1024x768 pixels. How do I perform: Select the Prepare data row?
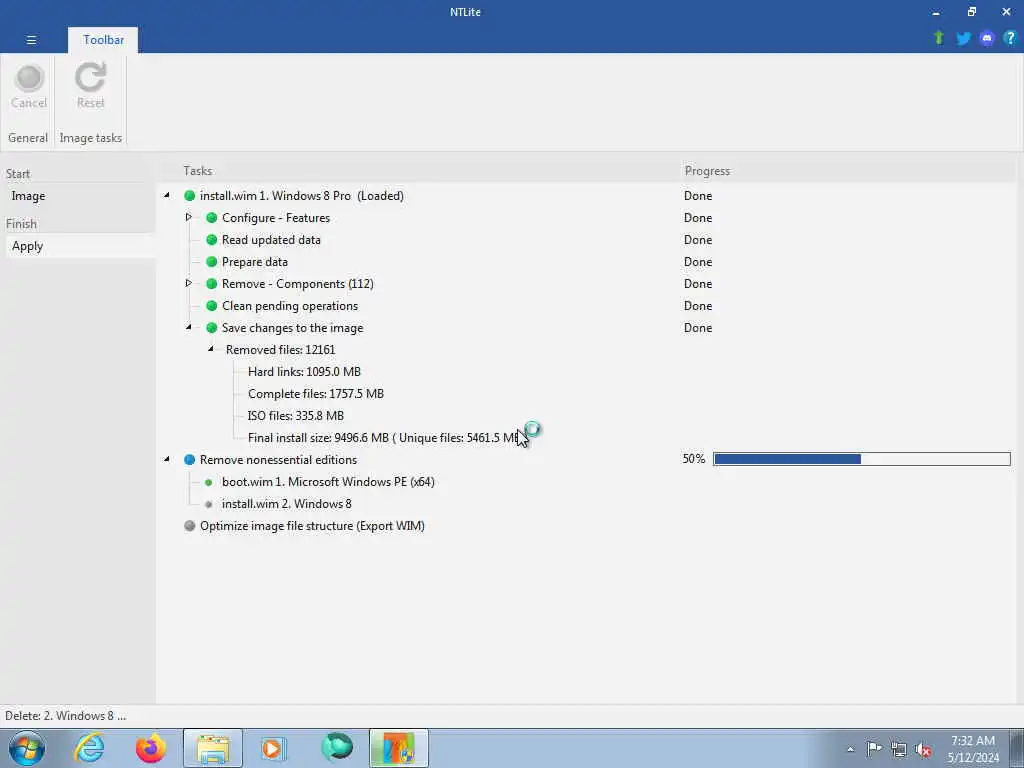tap(255, 262)
